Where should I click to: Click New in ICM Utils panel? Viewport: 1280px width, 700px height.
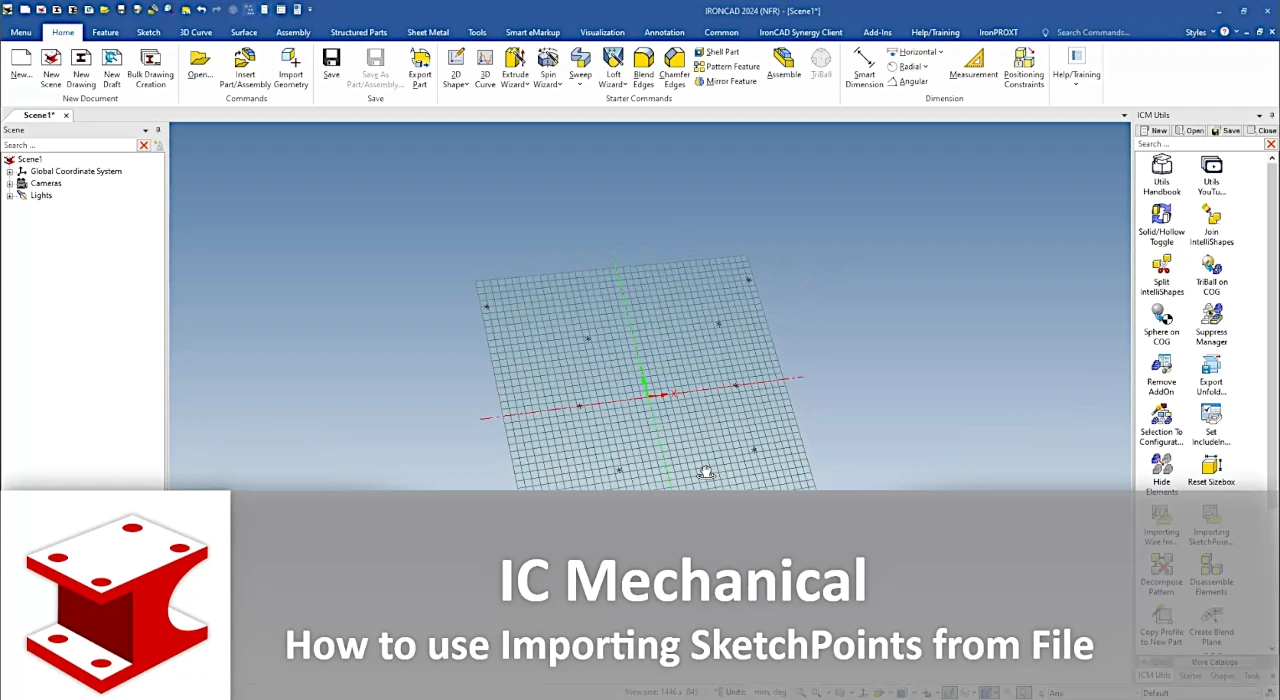(x=1154, y=131)
